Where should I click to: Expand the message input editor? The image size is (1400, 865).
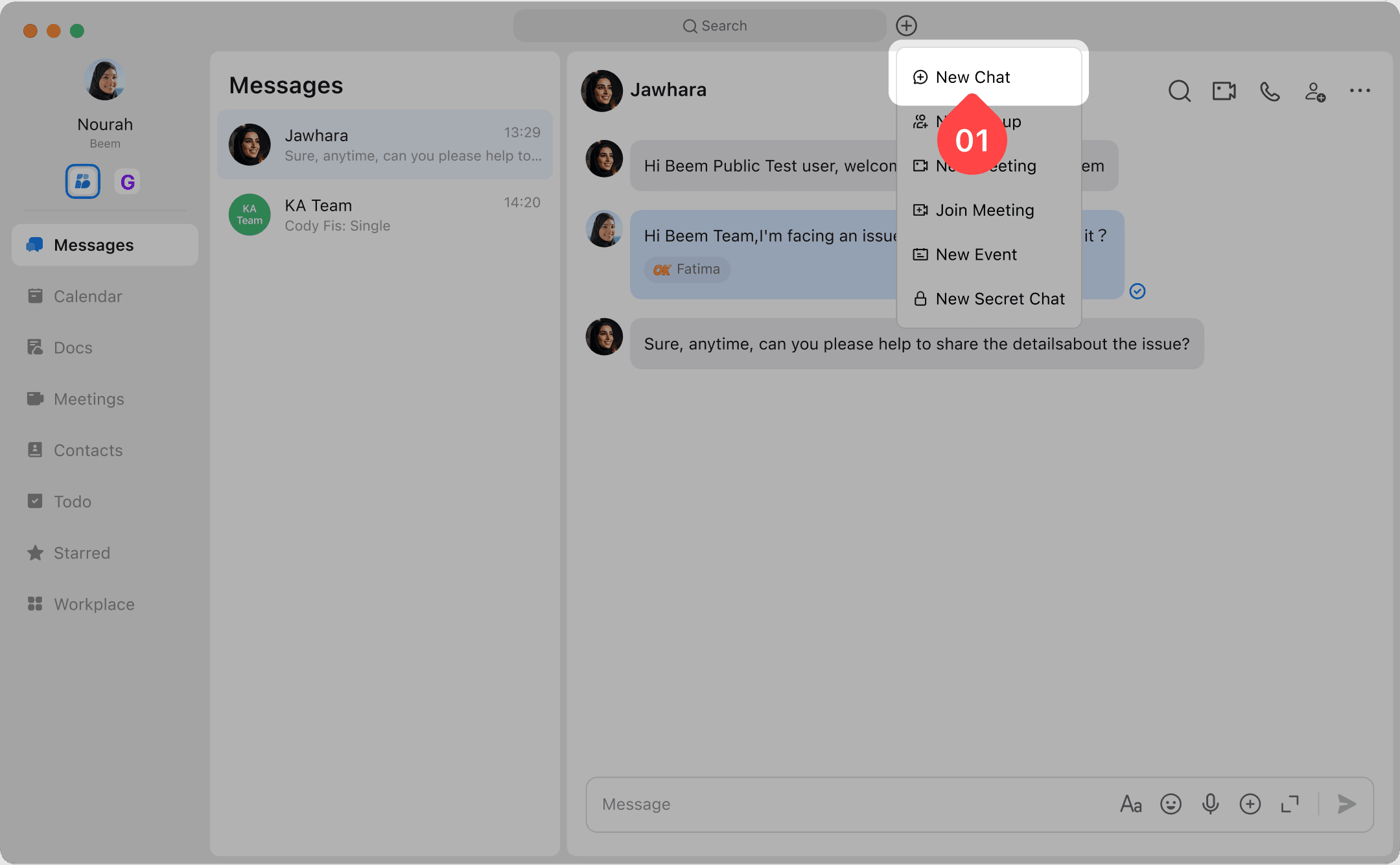1290,804
